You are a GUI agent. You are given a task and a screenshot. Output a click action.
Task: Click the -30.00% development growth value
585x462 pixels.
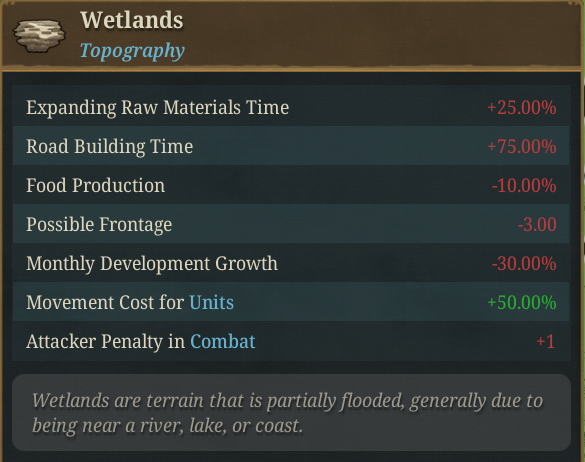(524, 263)
